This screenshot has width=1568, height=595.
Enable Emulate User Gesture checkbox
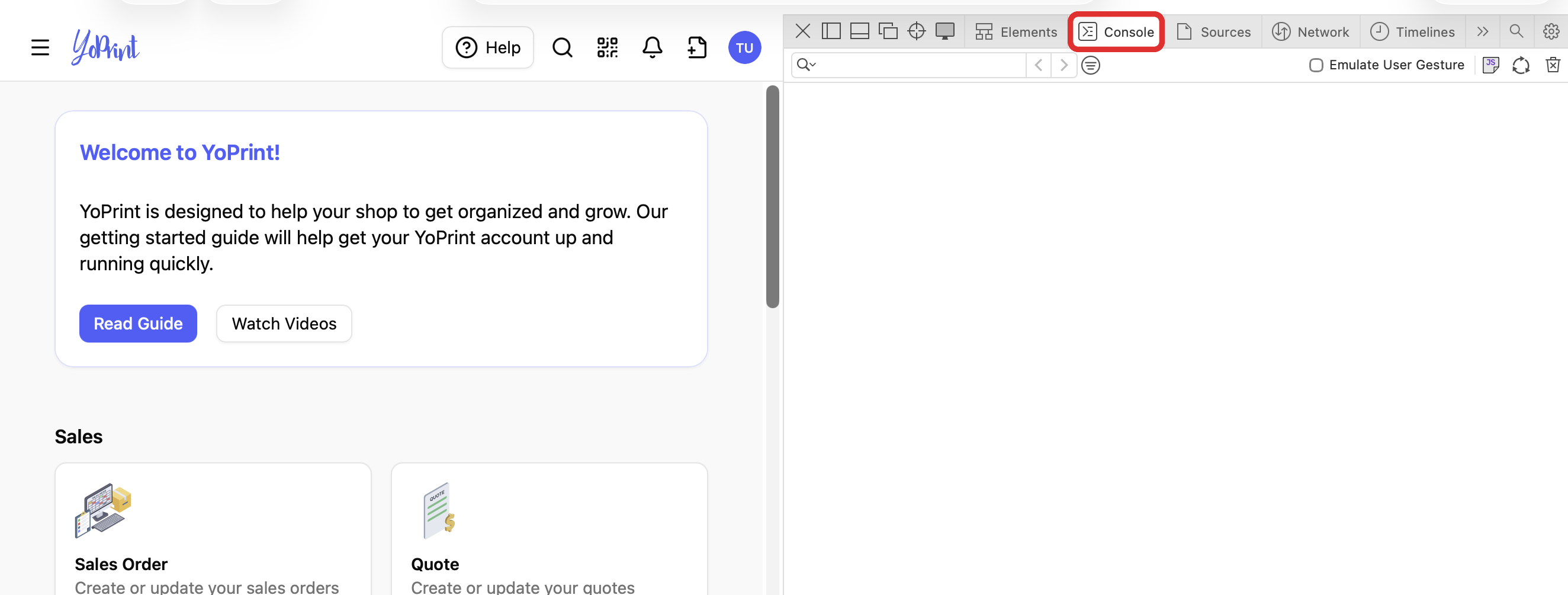click(x=1315, y=65)
